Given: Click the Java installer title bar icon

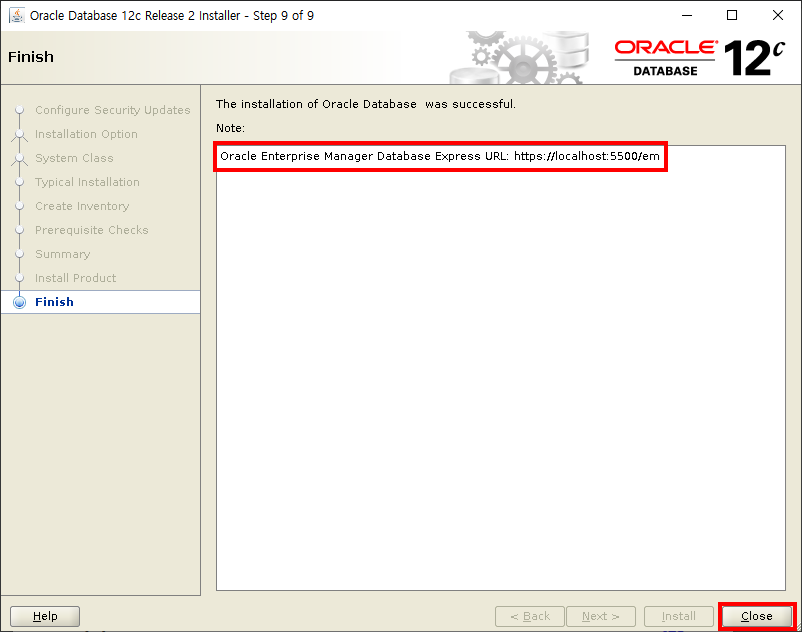Looking at the screenshot, I should (x=17, y=15).
